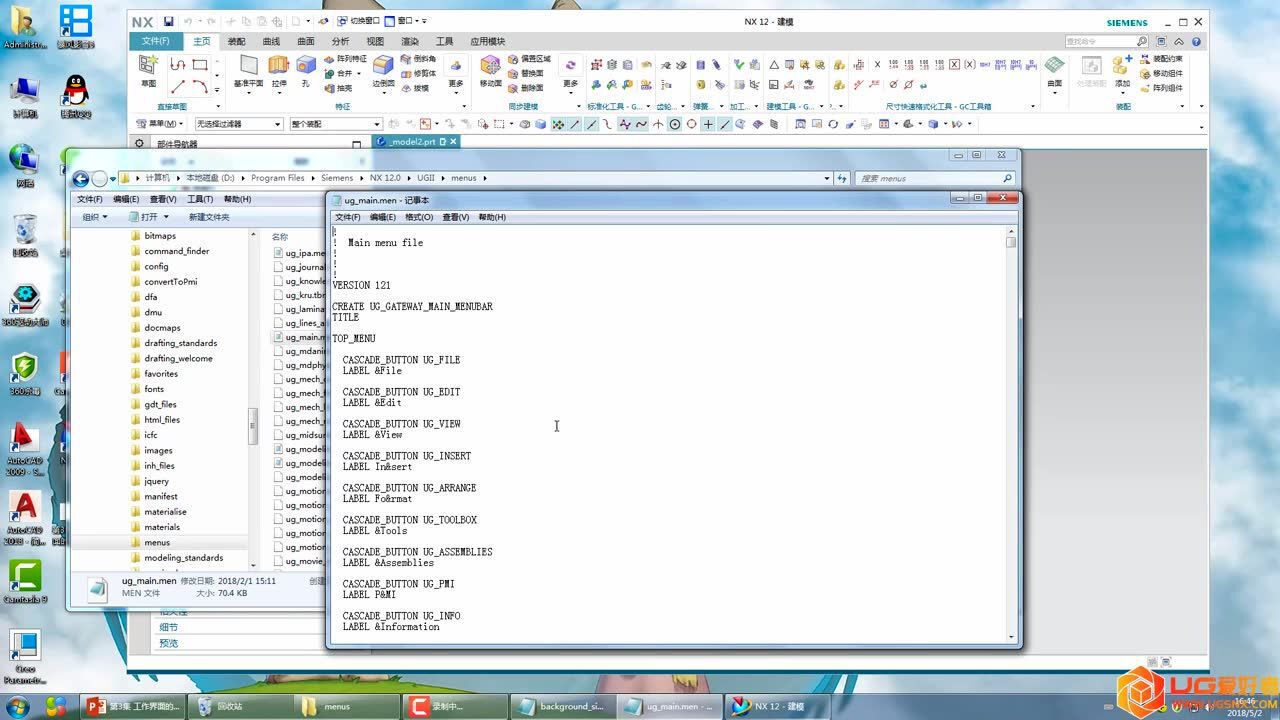
Task: Select the 拉伸 (Extrude) tool
Action: [x=279, y=69]
